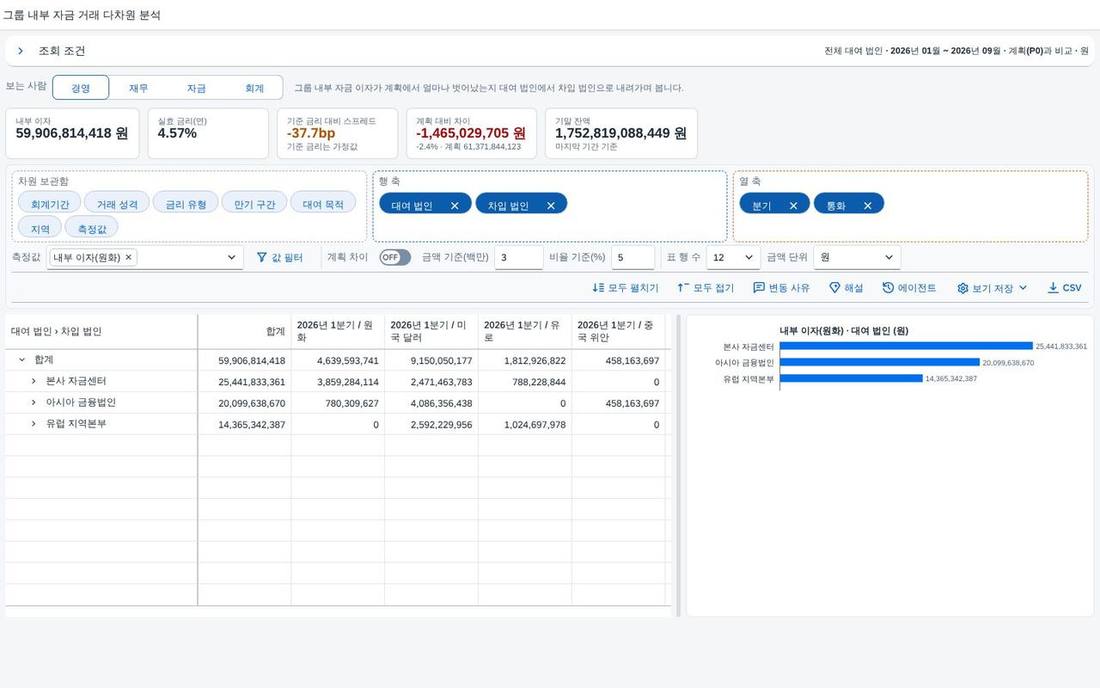Open the 값 필터 filter
The image size is (1100, 688).
[280, 257]
